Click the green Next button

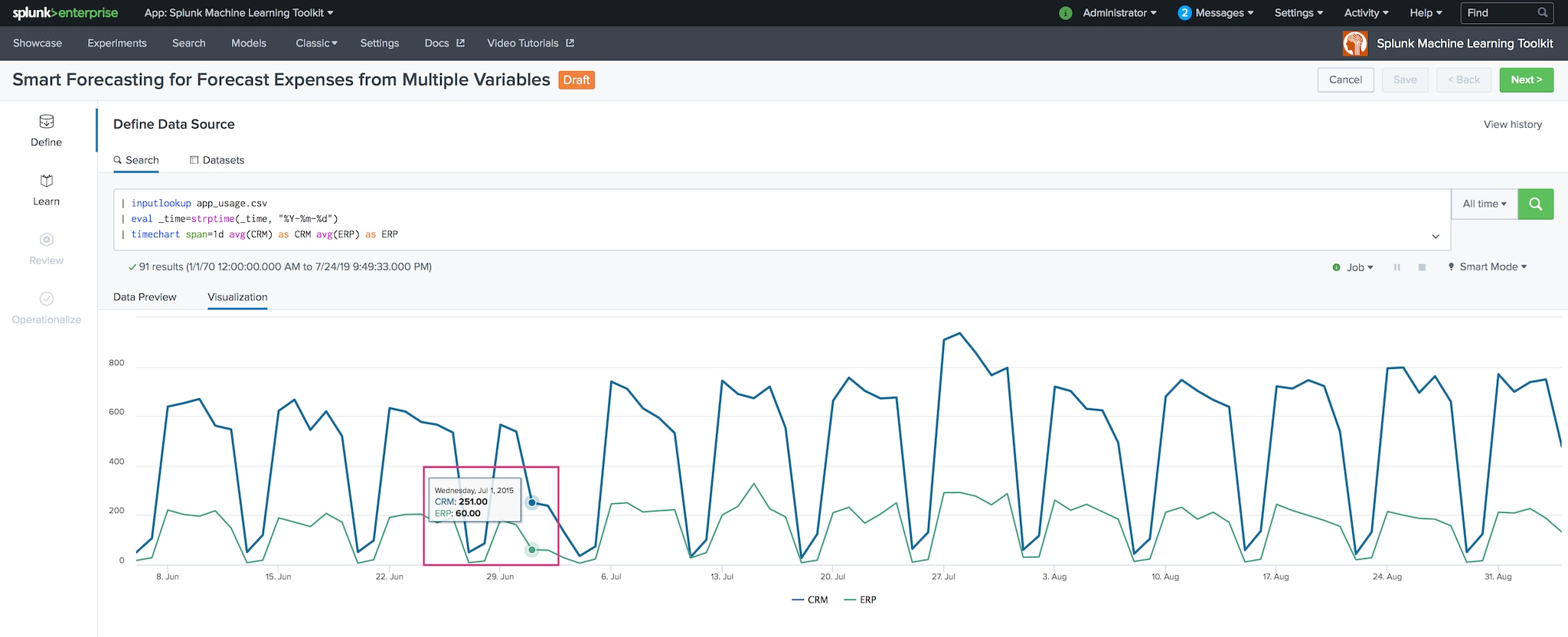click(x=1527, y=80)
